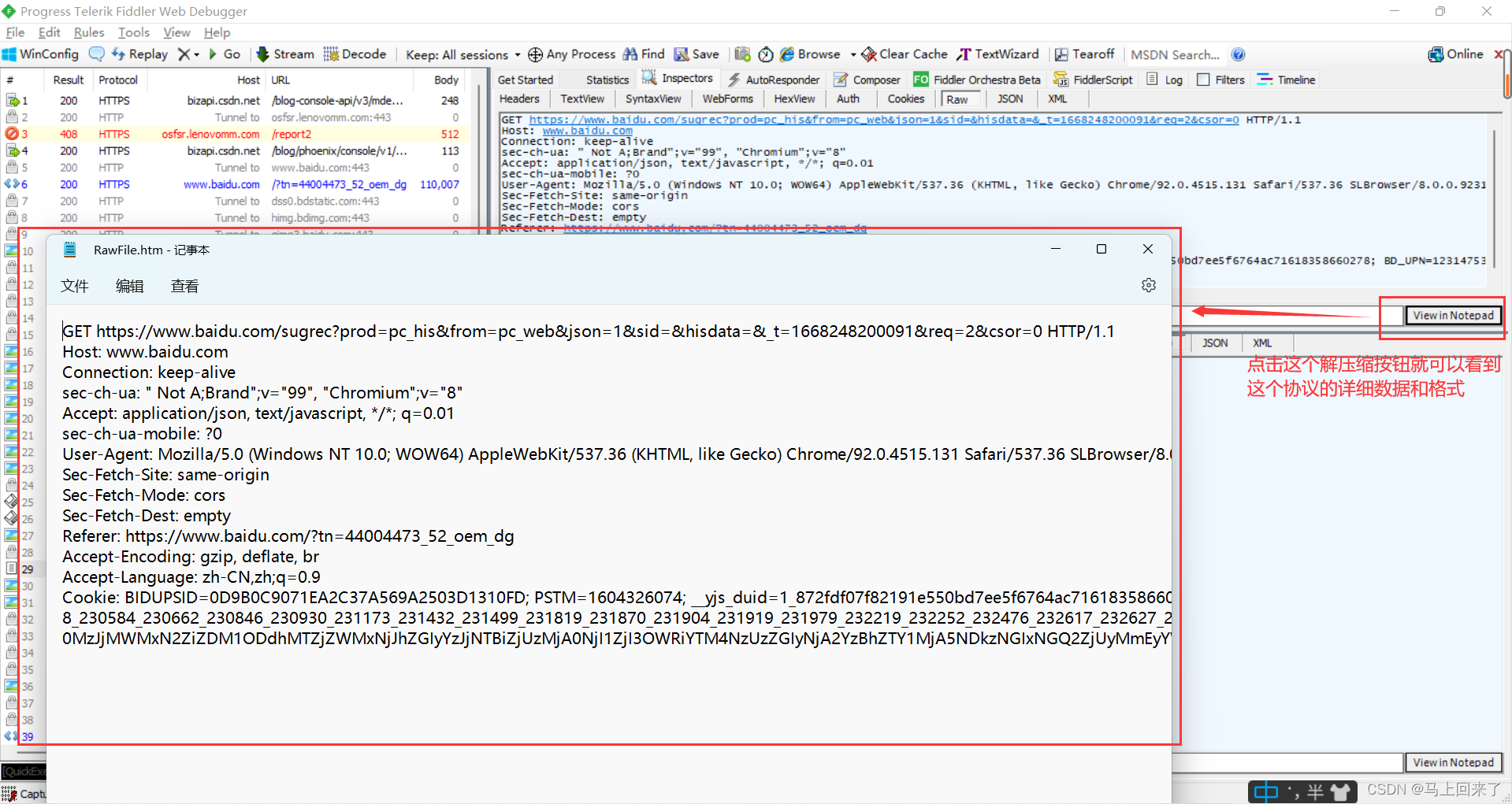Sort sessions by Result column header

coord(68,80)
